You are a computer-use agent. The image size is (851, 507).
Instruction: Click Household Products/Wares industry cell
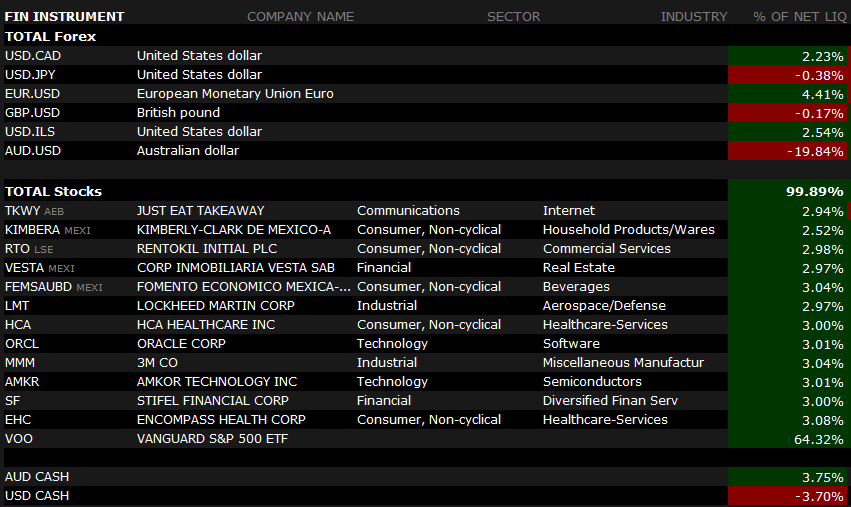[x=628, y=230]
